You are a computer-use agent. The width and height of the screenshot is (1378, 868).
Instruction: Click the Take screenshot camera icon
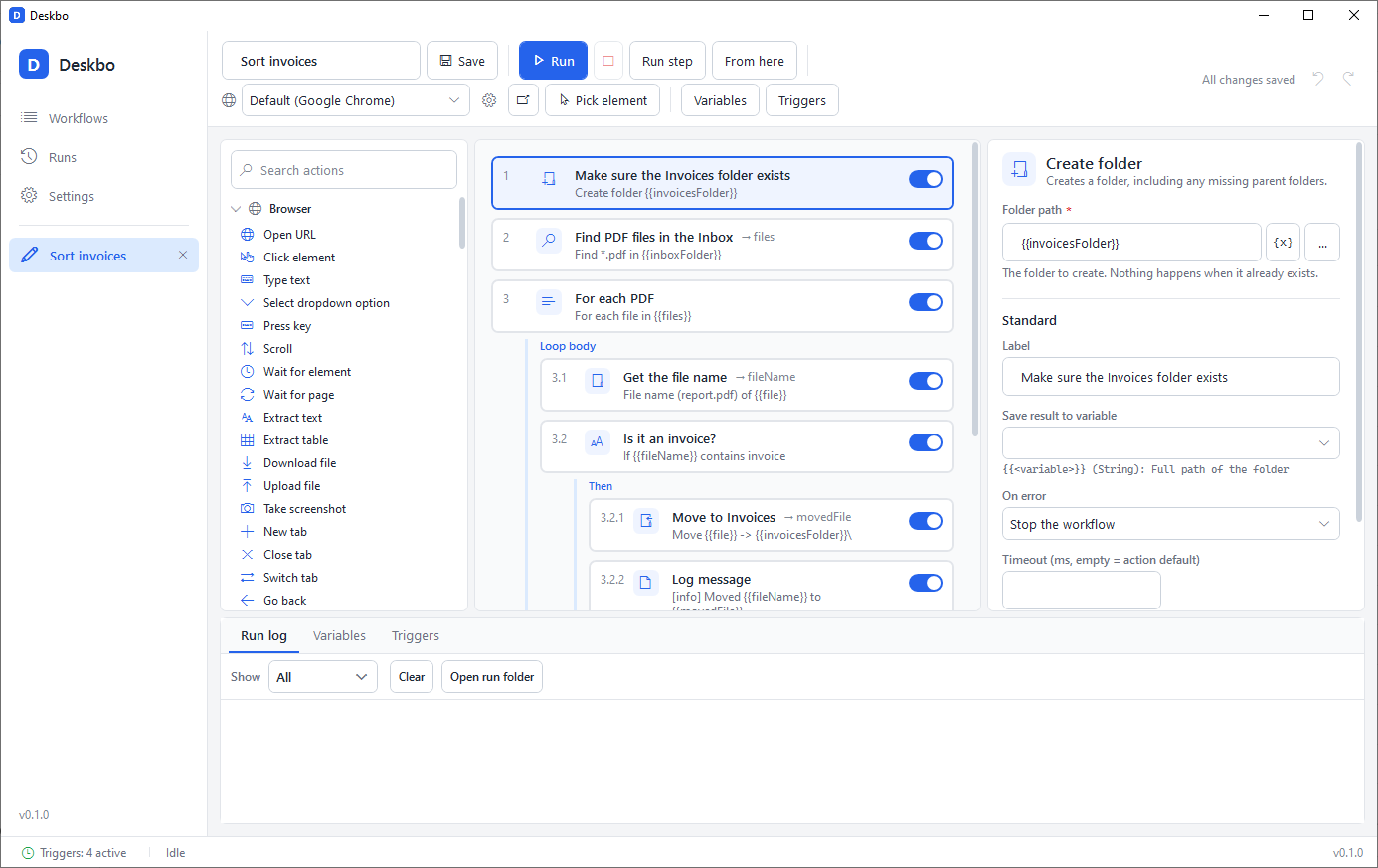[x=248, y=509]
